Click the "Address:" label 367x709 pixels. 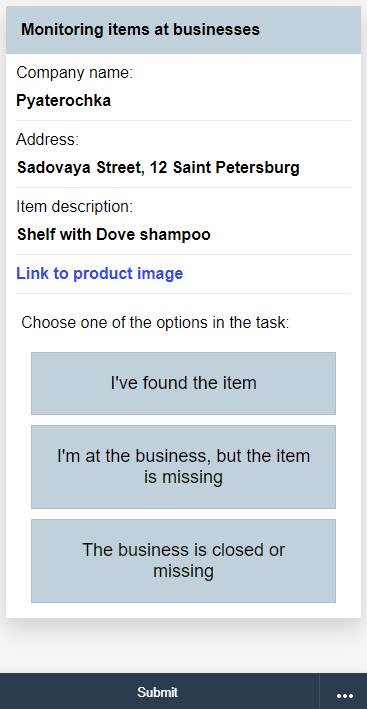47,139
